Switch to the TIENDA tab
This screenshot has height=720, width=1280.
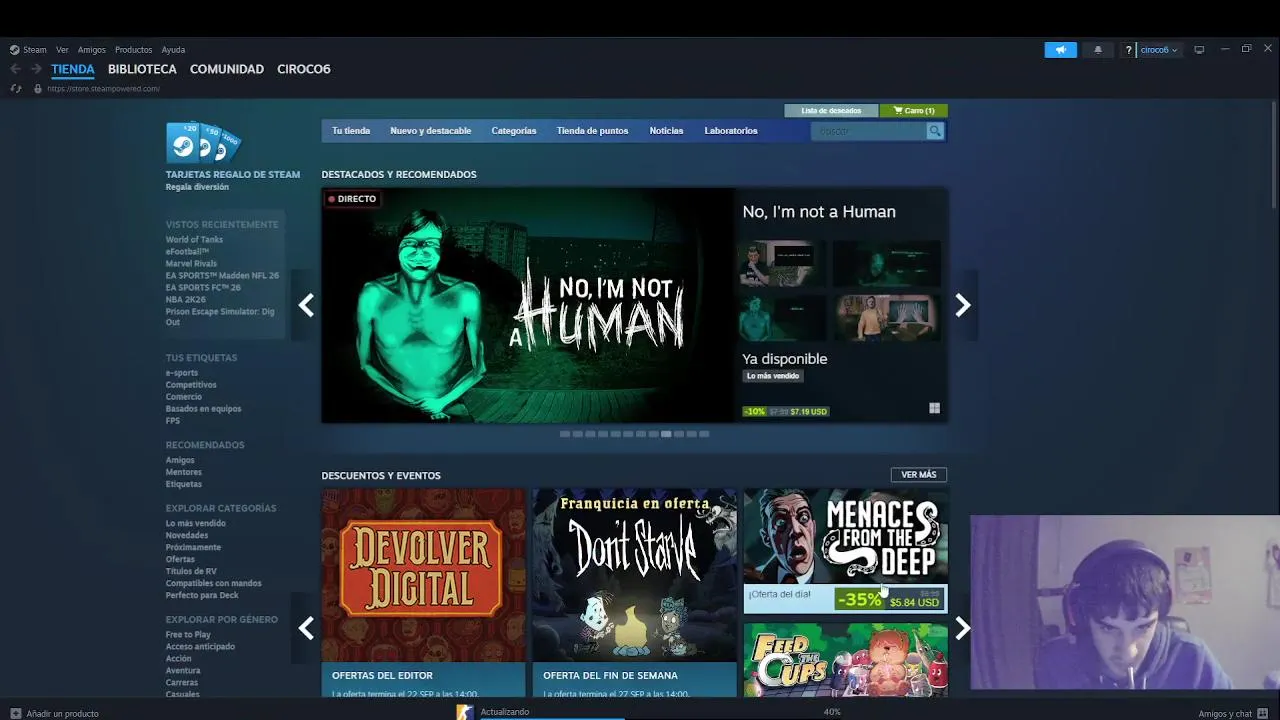point(73,69)
